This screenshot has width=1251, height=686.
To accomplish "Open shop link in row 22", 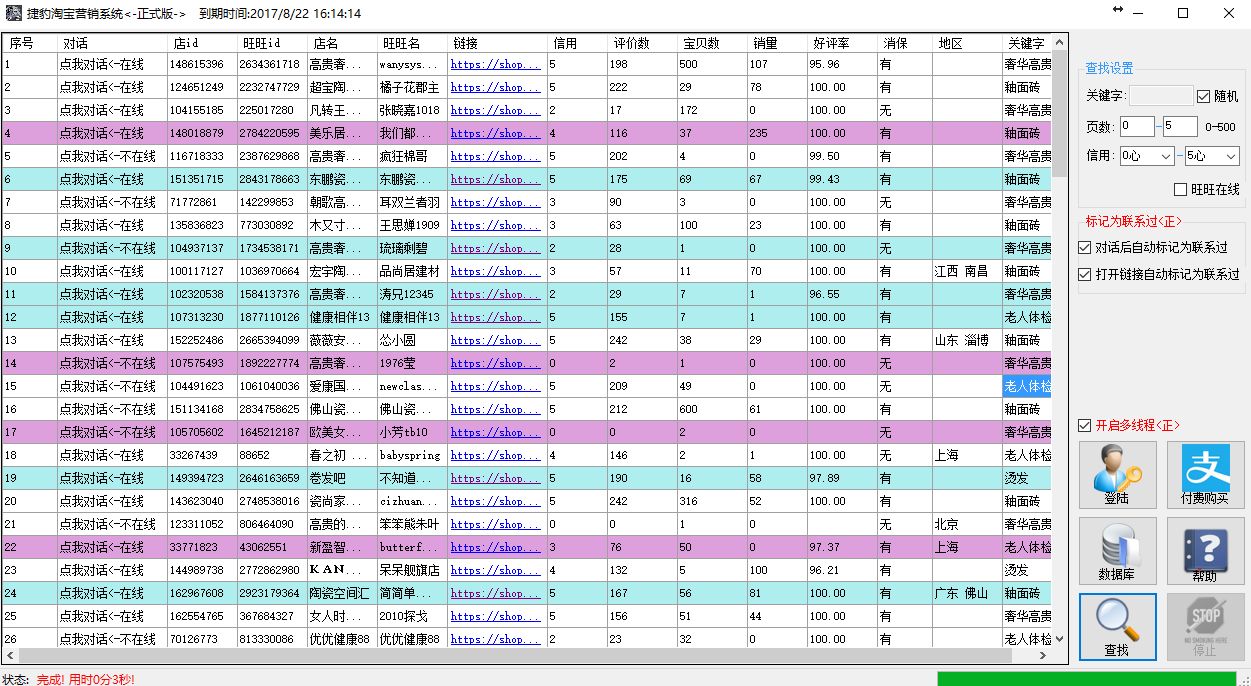I will click(495, 547).
